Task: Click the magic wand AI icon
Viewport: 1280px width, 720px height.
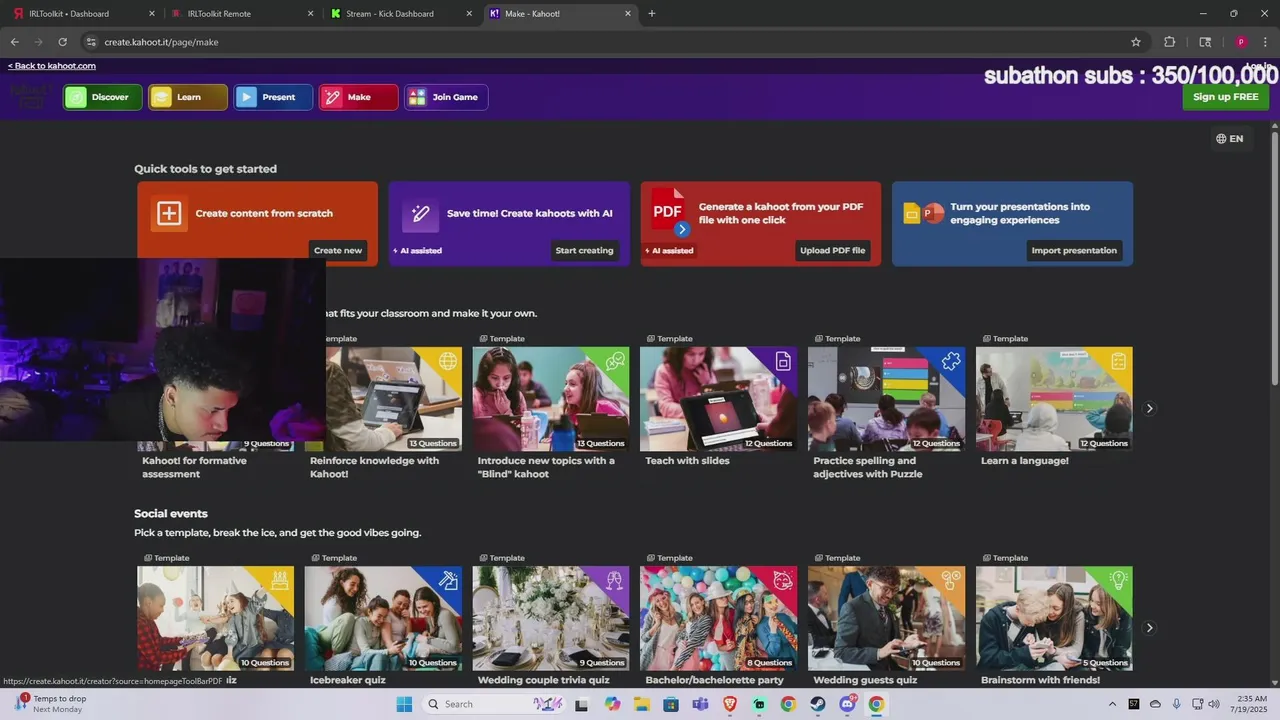Action: click(420, 213)
